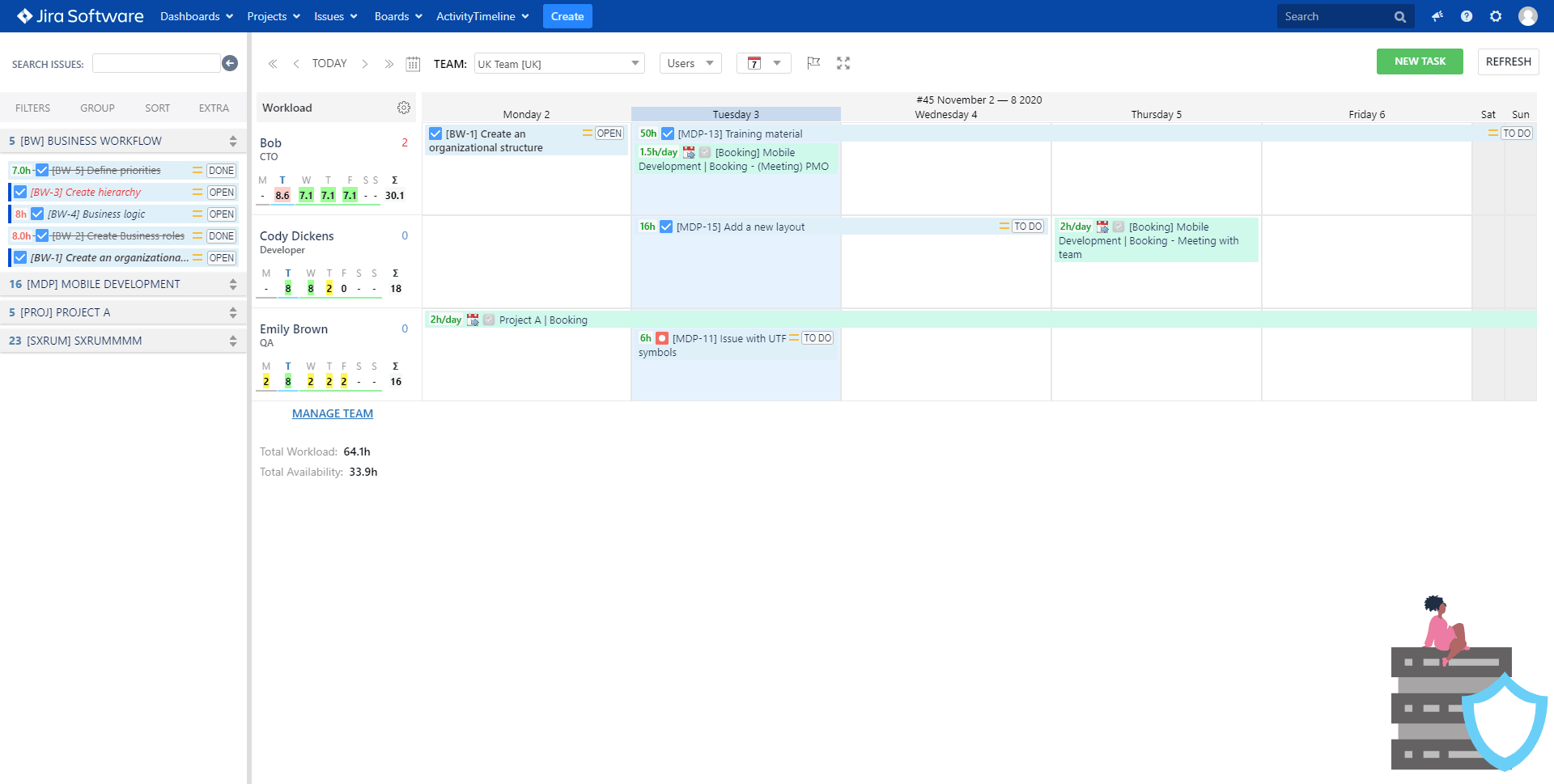Open Jira administration gear icon

pos(1496,16)
